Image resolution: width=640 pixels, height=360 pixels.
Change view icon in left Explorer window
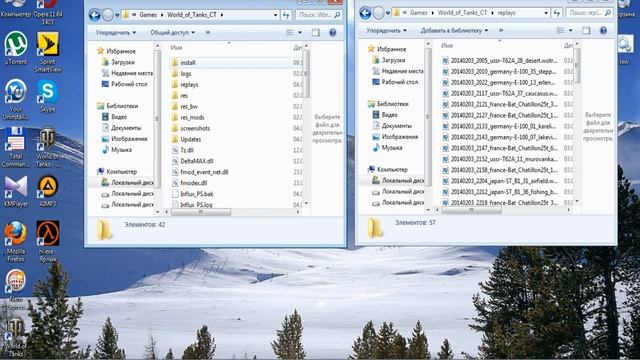pos(290,33)
